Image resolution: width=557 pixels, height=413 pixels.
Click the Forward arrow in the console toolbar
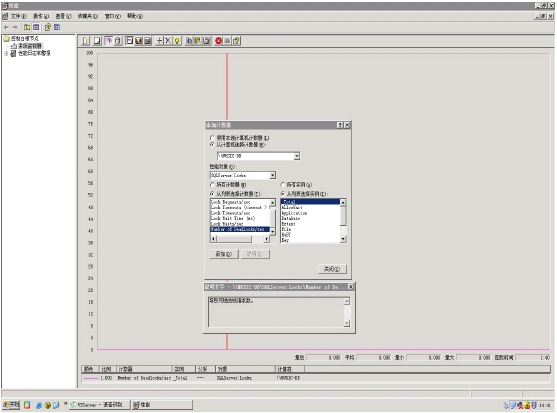point(15,27)
